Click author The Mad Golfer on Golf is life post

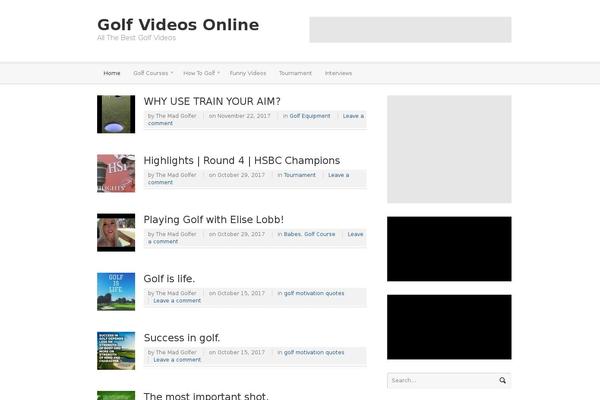176,293
